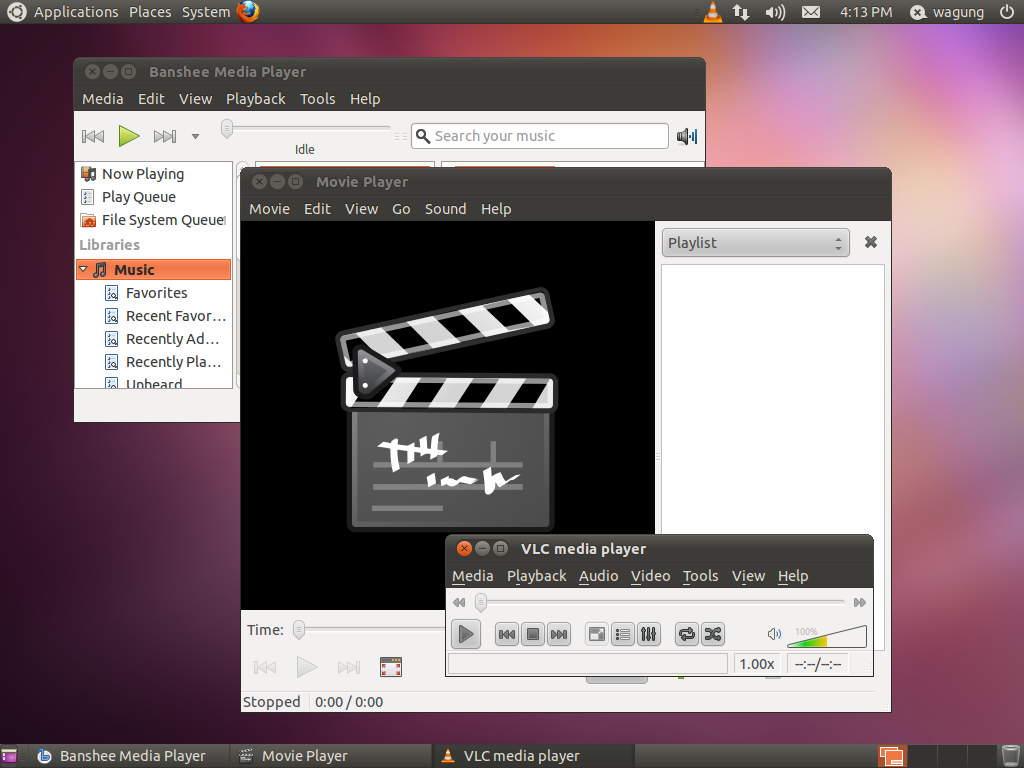Select Recent Favorites playlist in Banshee
This screenshot has height=768, width=1024.
[x=165, y=316]
